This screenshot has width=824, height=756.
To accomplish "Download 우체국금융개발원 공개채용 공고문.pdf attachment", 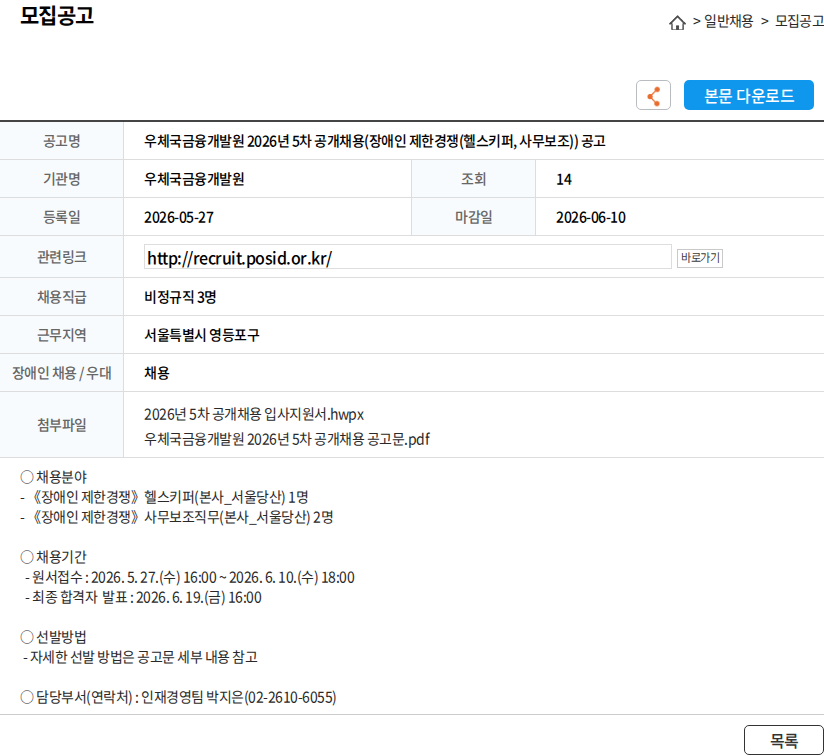I will pos(287,439).
